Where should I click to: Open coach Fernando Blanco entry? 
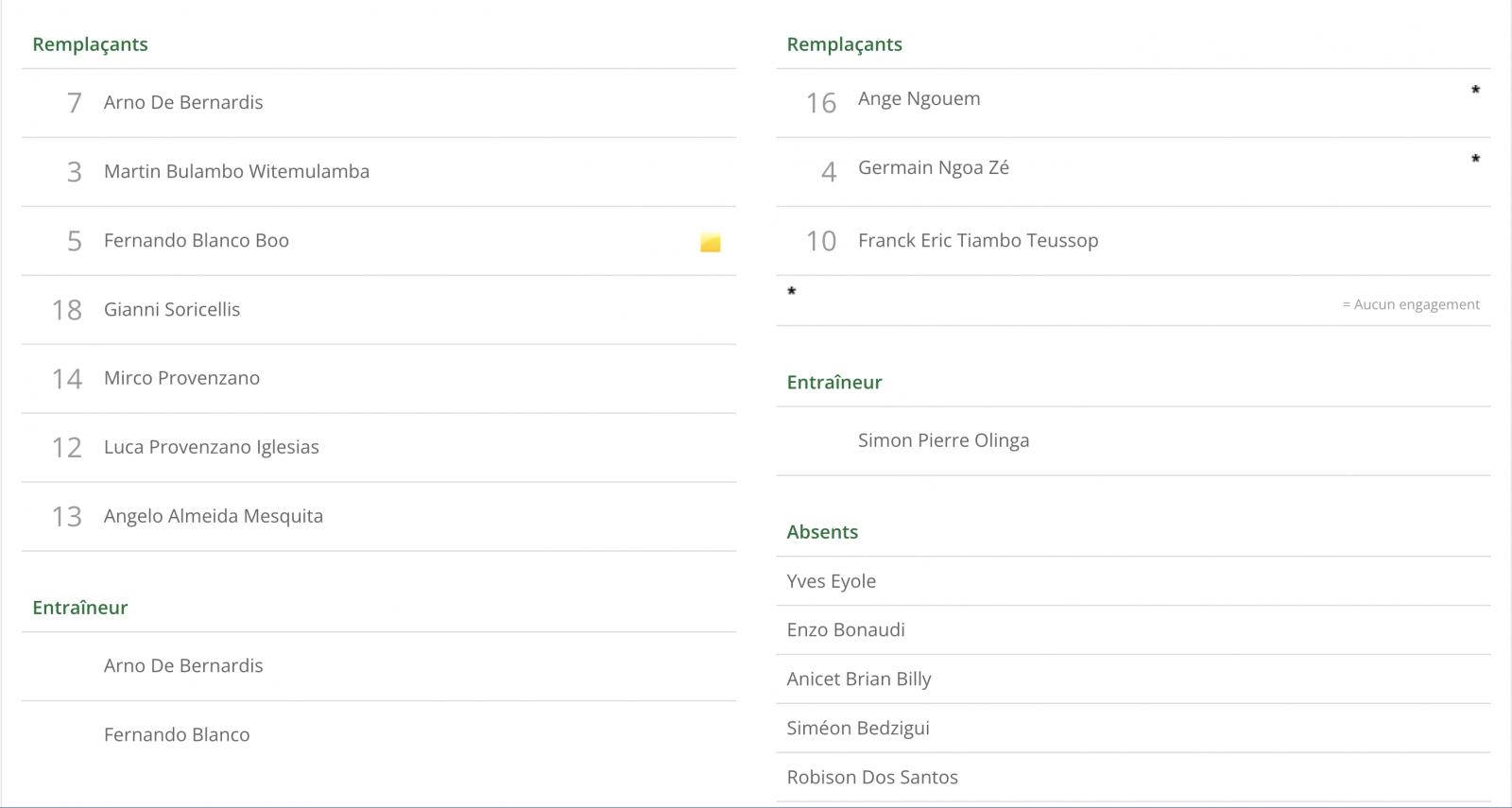pos(177,734)
